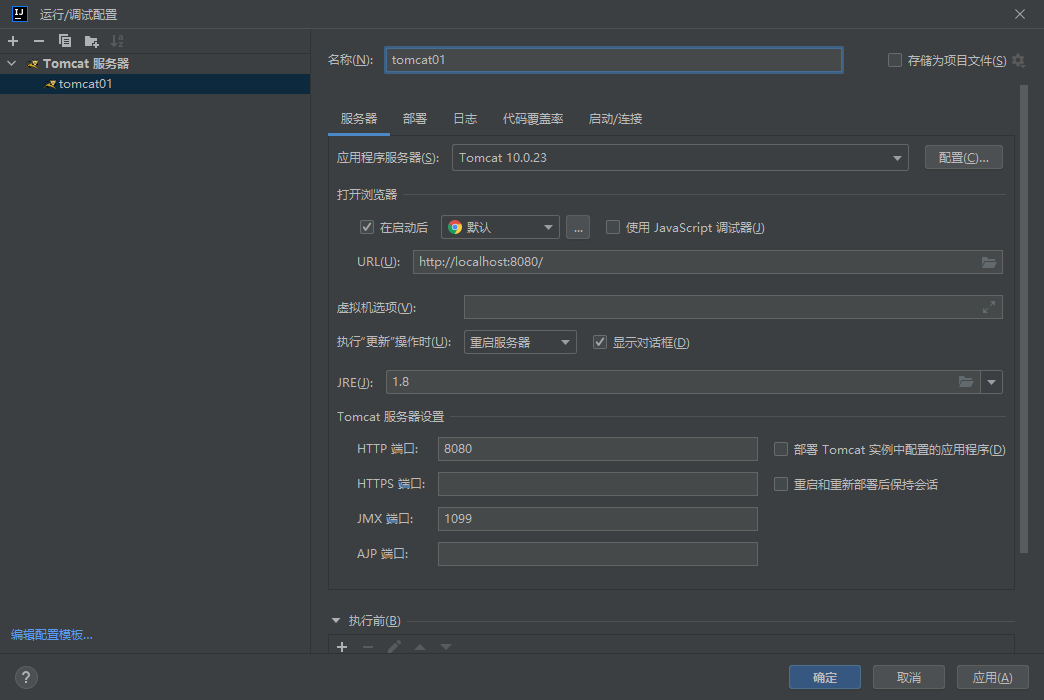Image resolution: width=1044 pixels, height=700 pixels.
Task: Remove the selected 执行前 task
Action: pos(368,647)
